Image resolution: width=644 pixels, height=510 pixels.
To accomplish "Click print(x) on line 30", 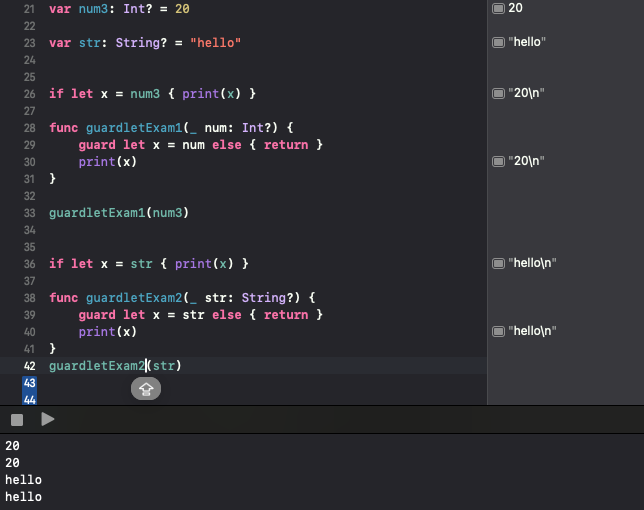I will (108, 162).
